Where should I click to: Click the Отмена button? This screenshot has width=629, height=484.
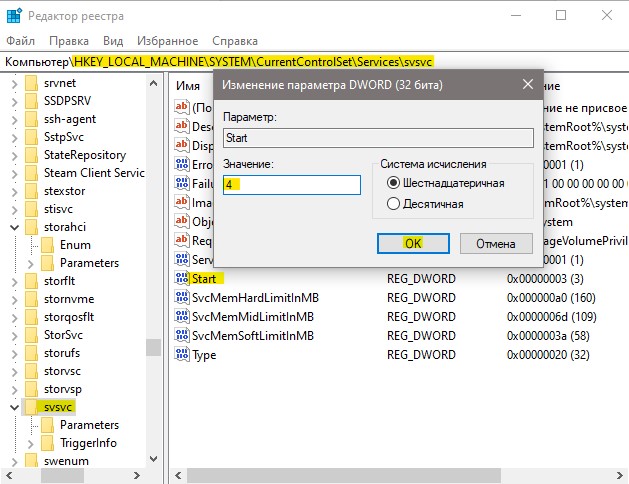[x=496, y=243]
